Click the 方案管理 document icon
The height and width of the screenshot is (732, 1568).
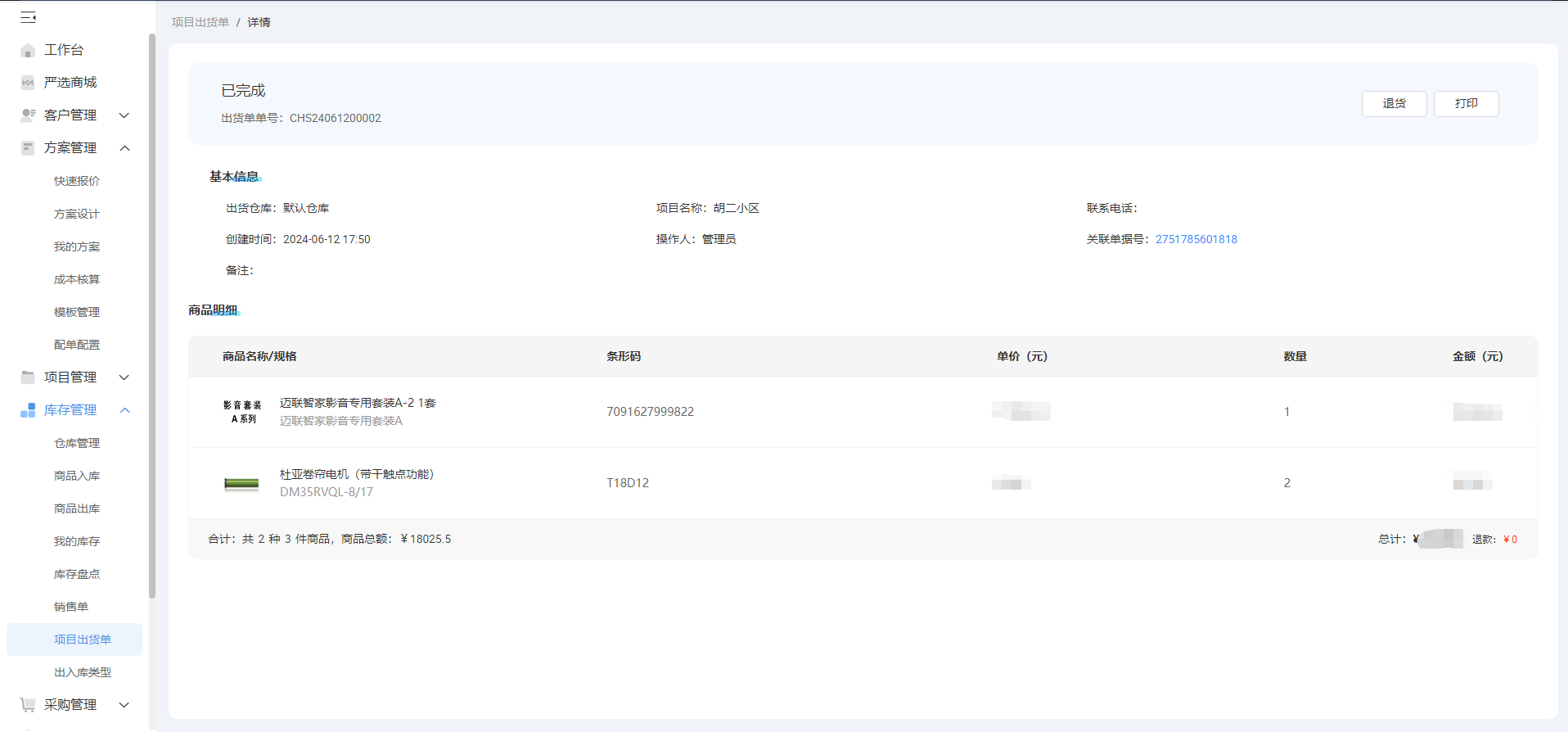click(x=28, y=148)
